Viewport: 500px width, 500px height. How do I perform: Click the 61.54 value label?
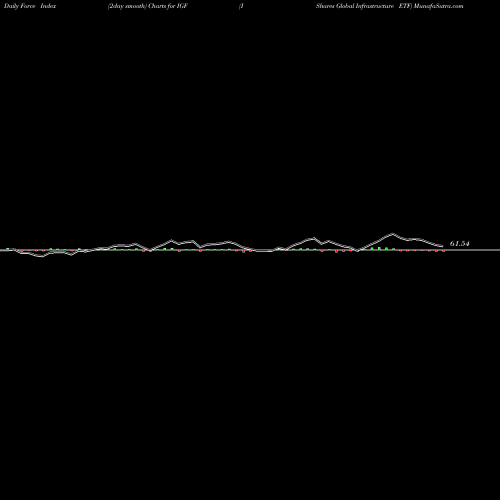459,244
